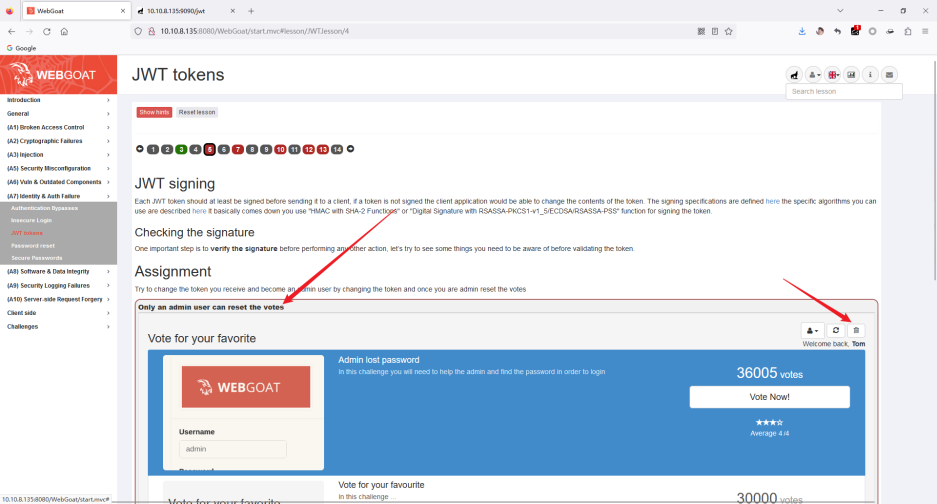Expand (A10) Server-side Request Forgery

click(59, 300)
